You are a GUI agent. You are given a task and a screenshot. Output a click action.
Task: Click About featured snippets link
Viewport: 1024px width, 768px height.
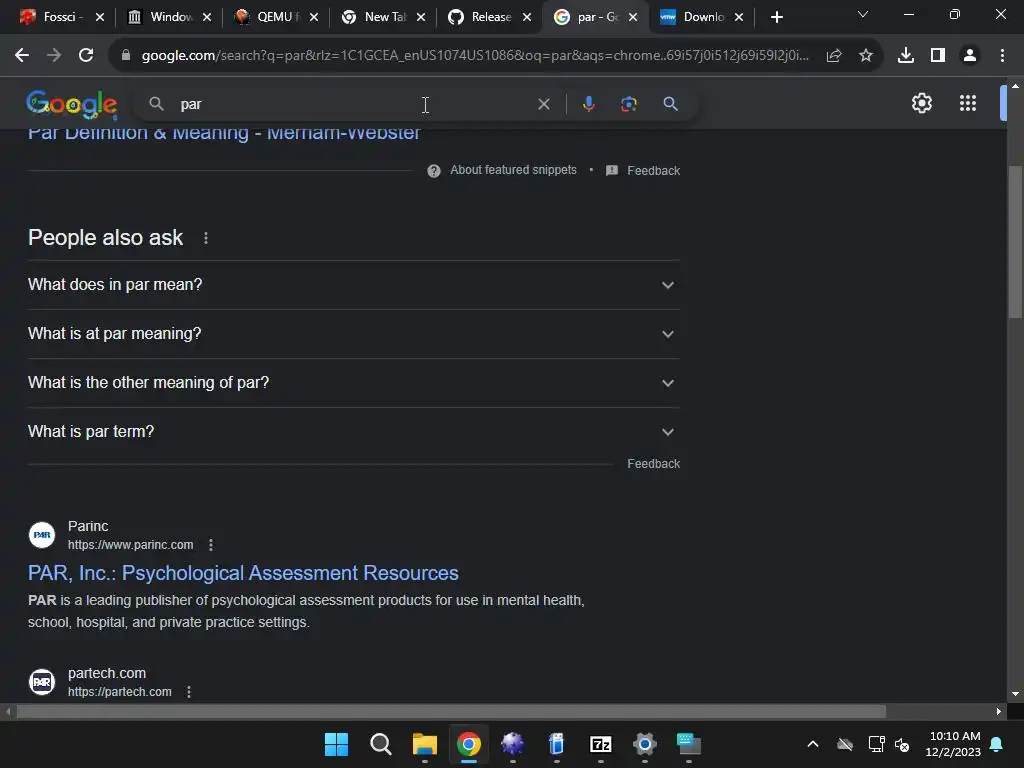coord(513,170)
